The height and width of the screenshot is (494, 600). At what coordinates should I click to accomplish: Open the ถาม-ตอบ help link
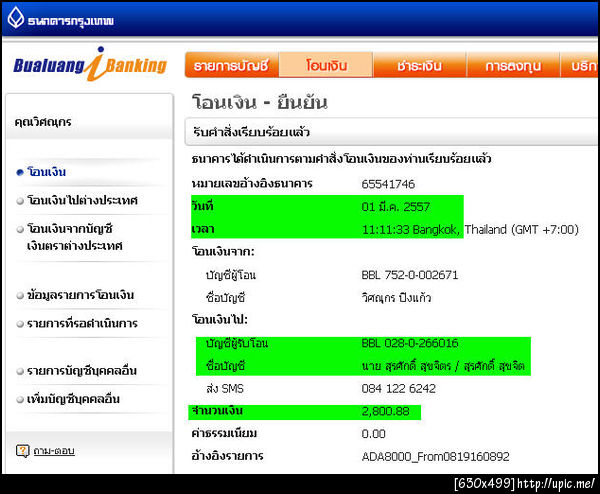coord(54,451)
